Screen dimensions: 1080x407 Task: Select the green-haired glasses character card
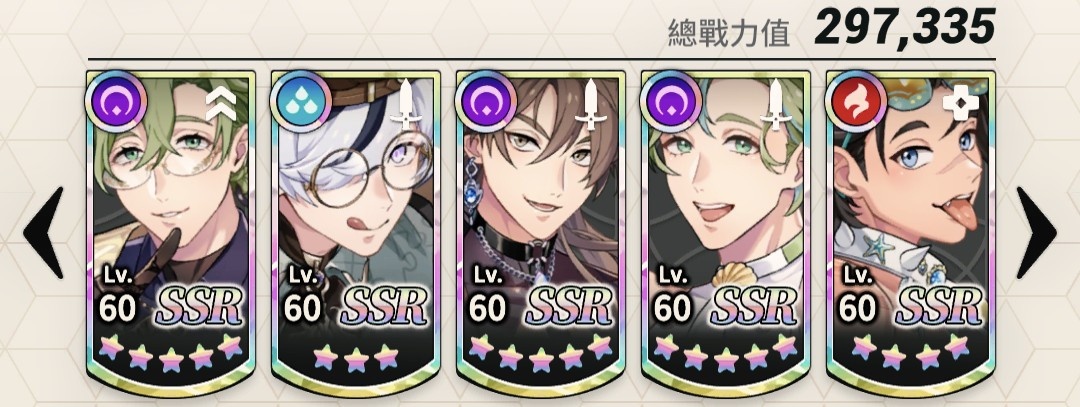171,233
